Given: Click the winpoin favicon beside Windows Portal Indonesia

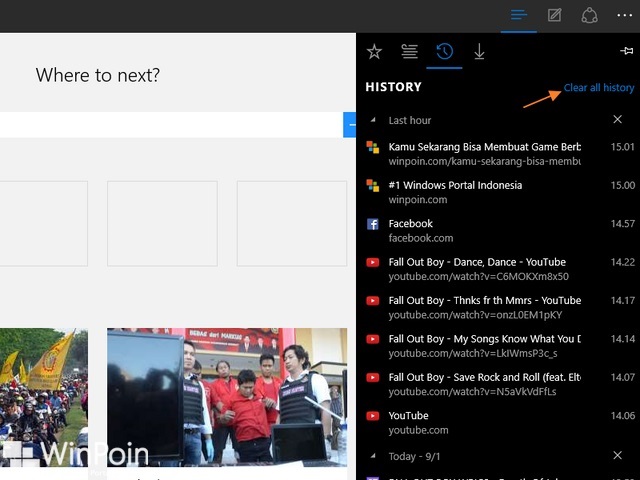Looking at the screenshot, I should pyautogui.click(x=373, y=185).
